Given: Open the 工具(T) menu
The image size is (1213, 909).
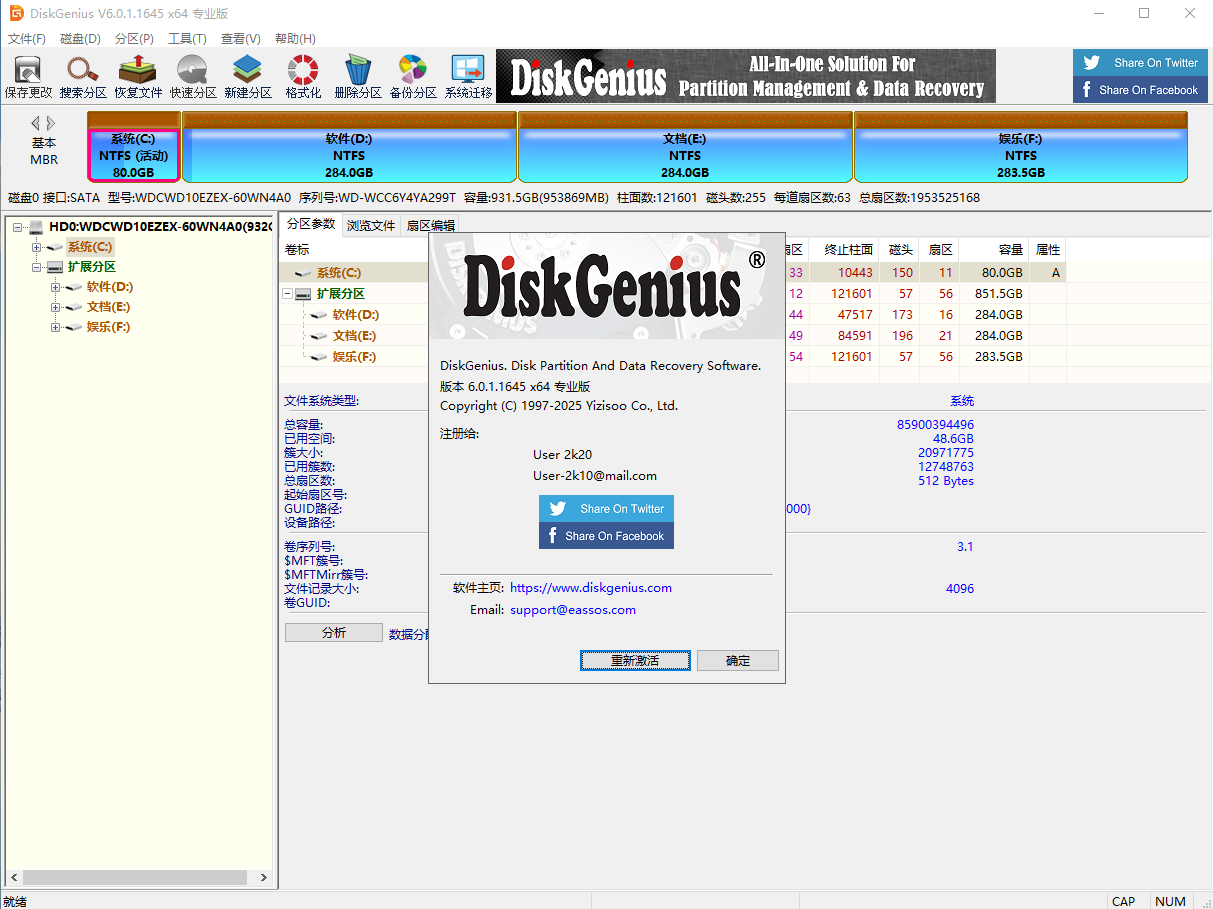Looking at the screenshot, I should 187,38.
